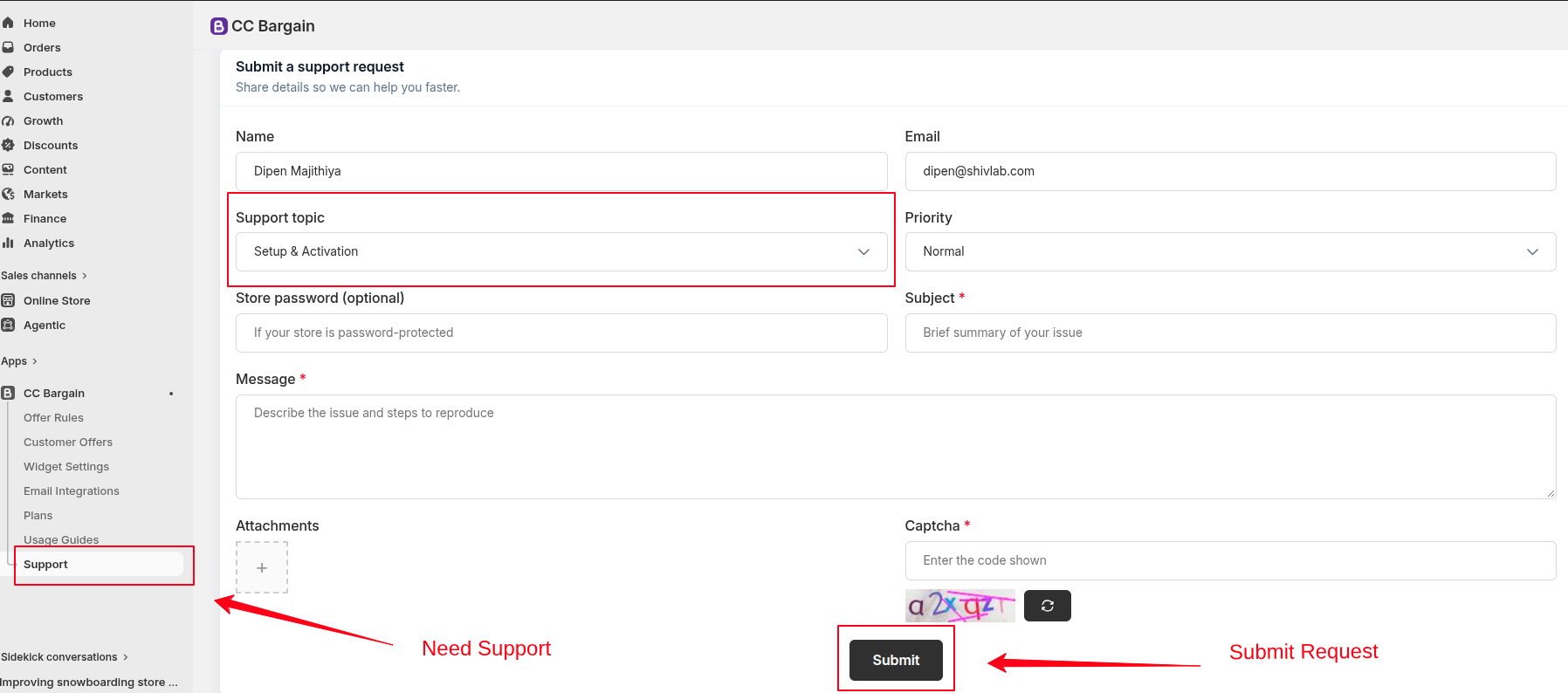The width and height of the screenshot is (1568, 693).
Task: Open Sidekick conversations link
Action: (x=65, y=657)
